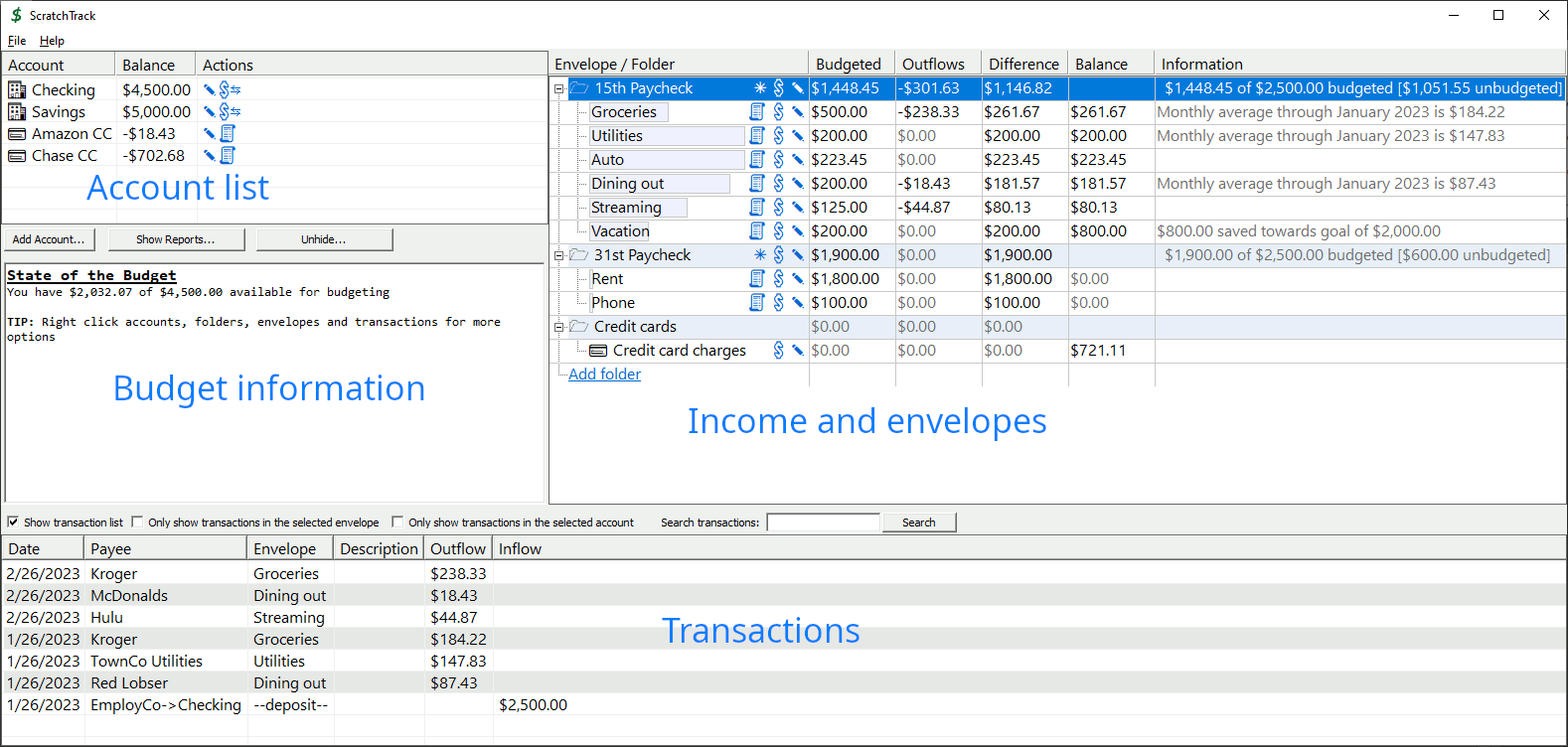The image size is (1568, 747).
Task: Click the Add folder link
Action: 604,374
